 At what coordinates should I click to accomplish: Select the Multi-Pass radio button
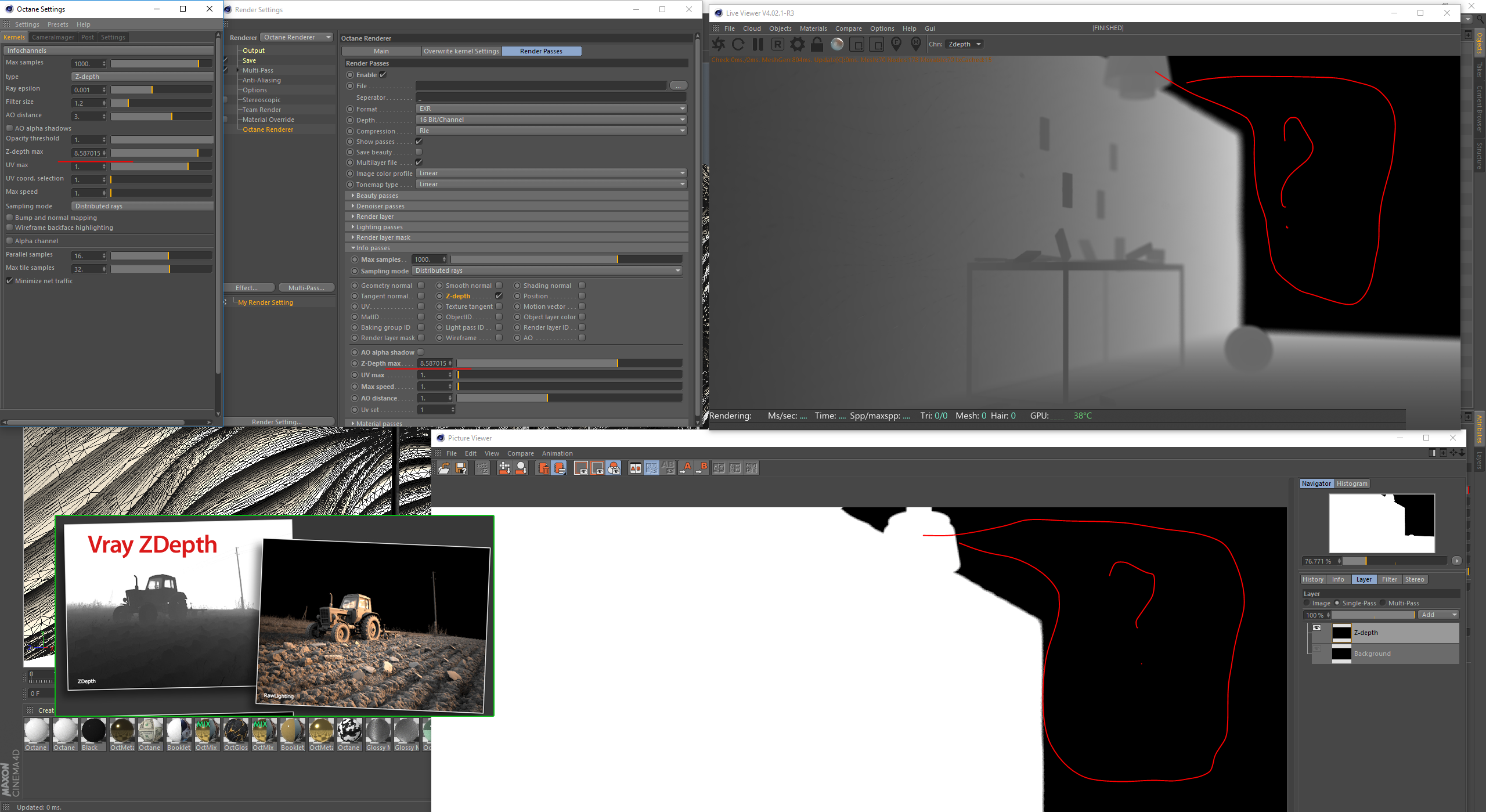[x=1384, y=603]
